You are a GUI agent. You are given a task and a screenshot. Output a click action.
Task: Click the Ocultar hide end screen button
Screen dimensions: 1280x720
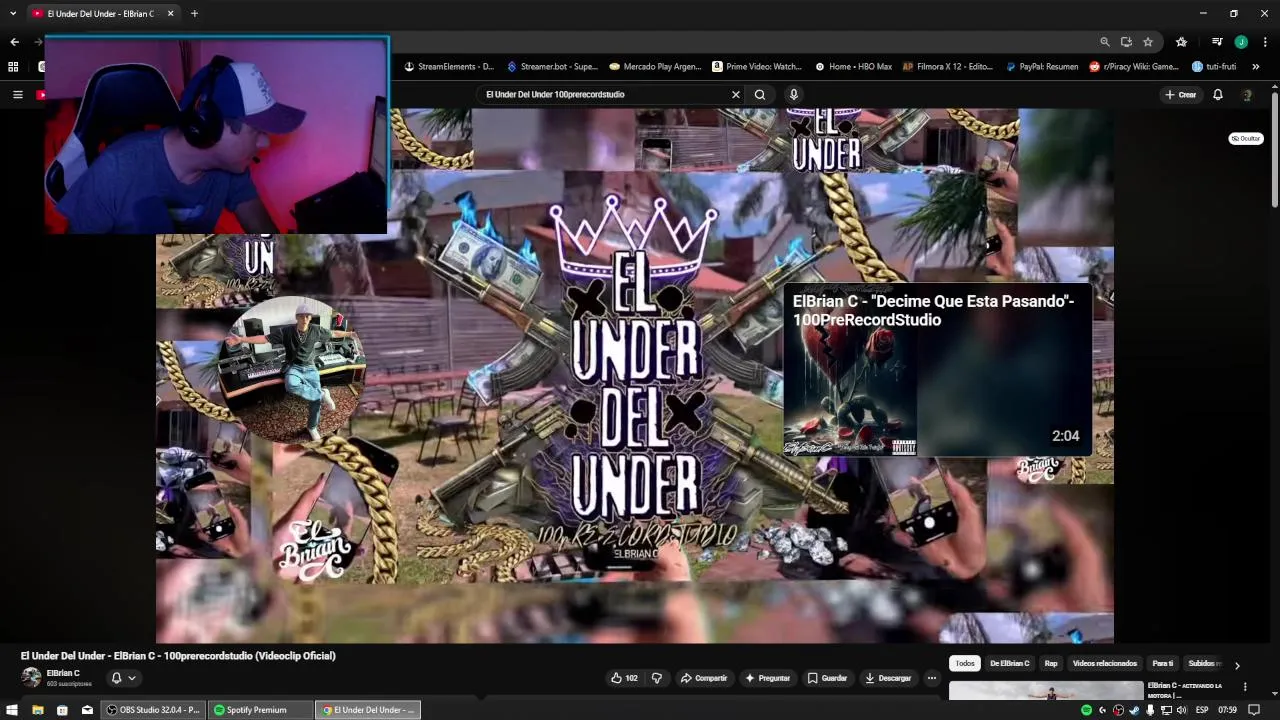(1246, 139)
